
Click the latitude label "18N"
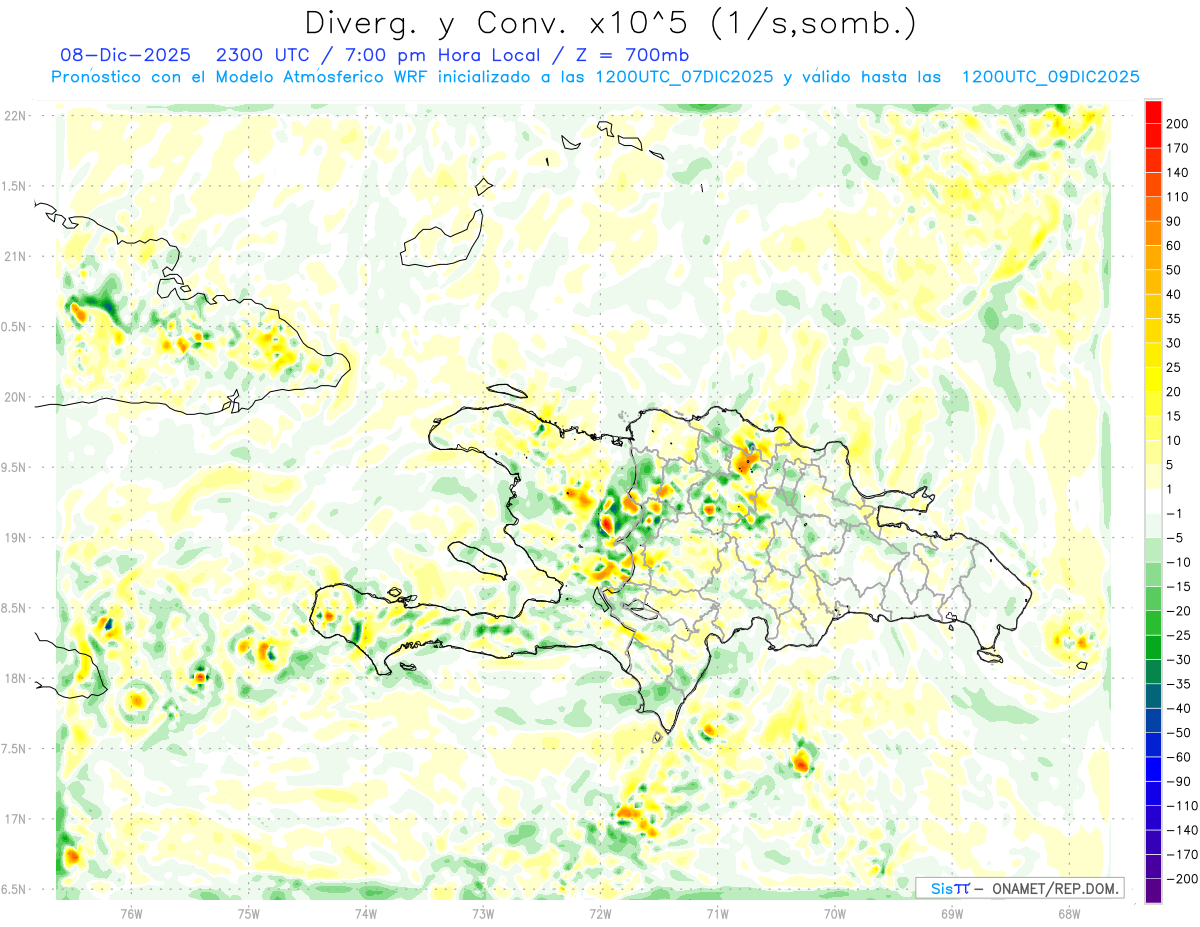coord(15,679)
